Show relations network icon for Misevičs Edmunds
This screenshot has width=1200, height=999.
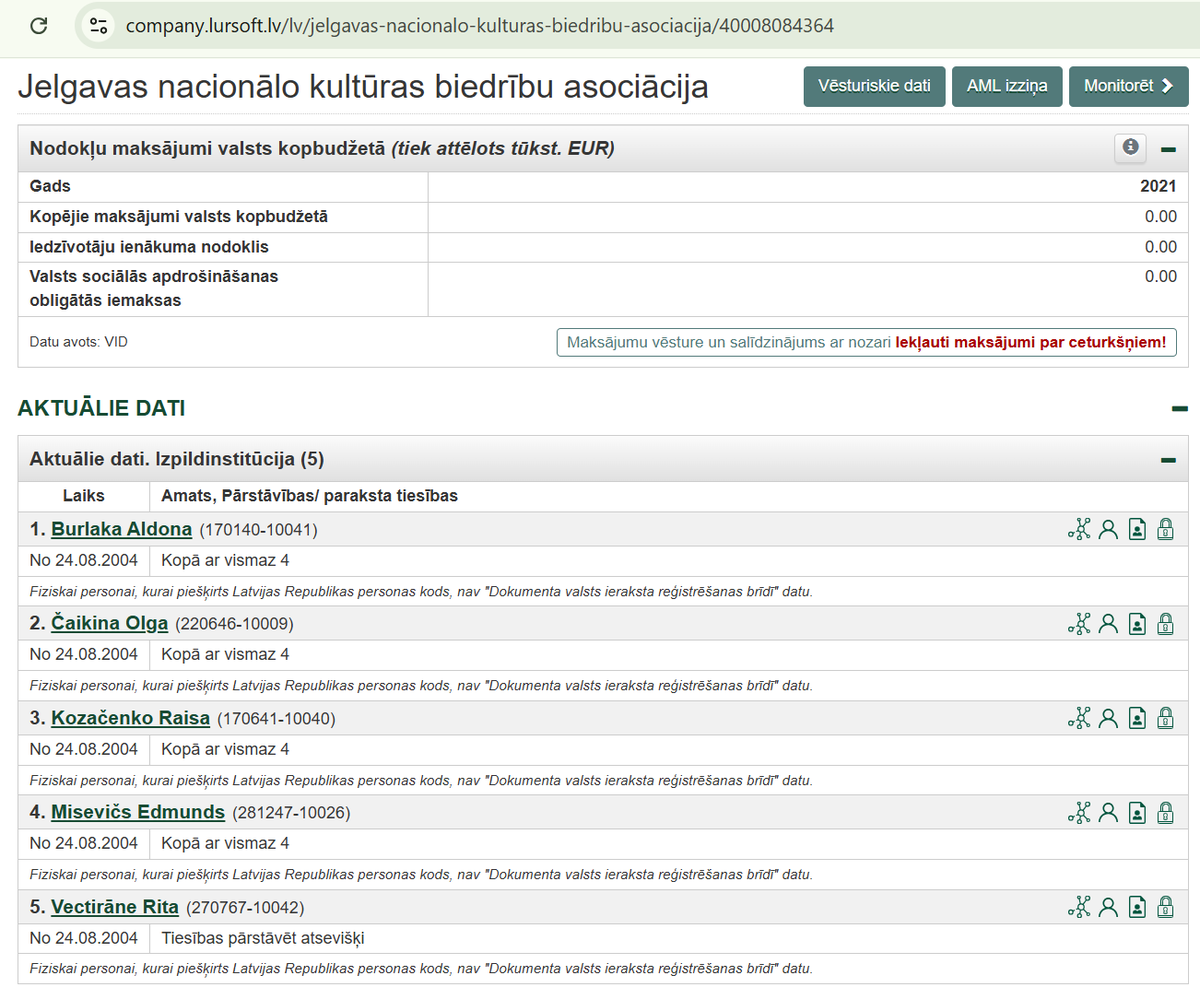[1079, 813]
